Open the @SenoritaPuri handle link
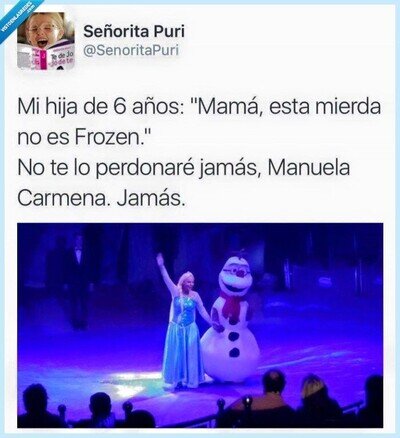This screenshot has height=438, width=400. 131,50
